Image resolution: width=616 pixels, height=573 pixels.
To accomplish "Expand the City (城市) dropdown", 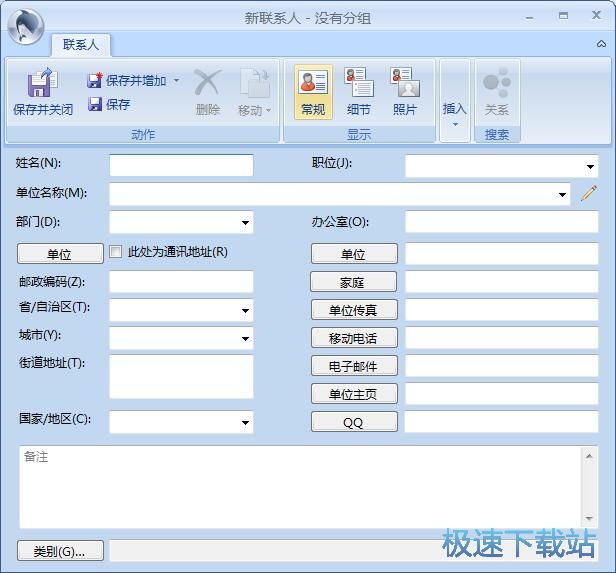I will [x=245, y=339].
